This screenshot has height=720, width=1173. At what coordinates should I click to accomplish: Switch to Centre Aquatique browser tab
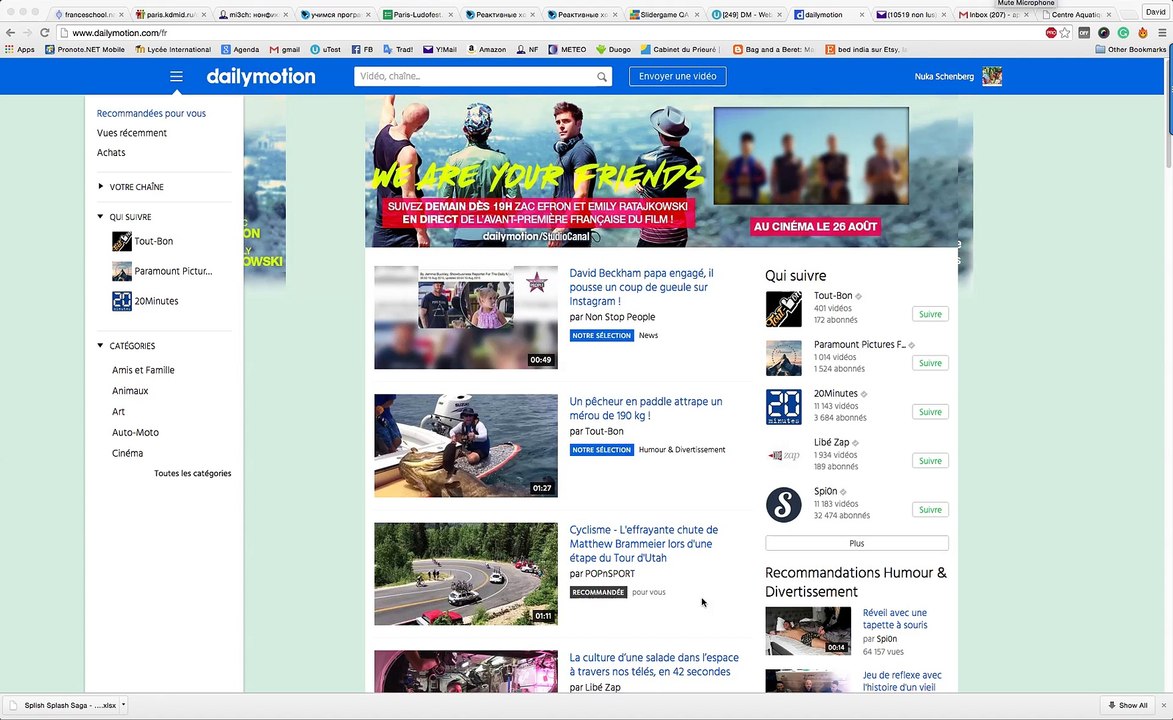point(1075,14)
